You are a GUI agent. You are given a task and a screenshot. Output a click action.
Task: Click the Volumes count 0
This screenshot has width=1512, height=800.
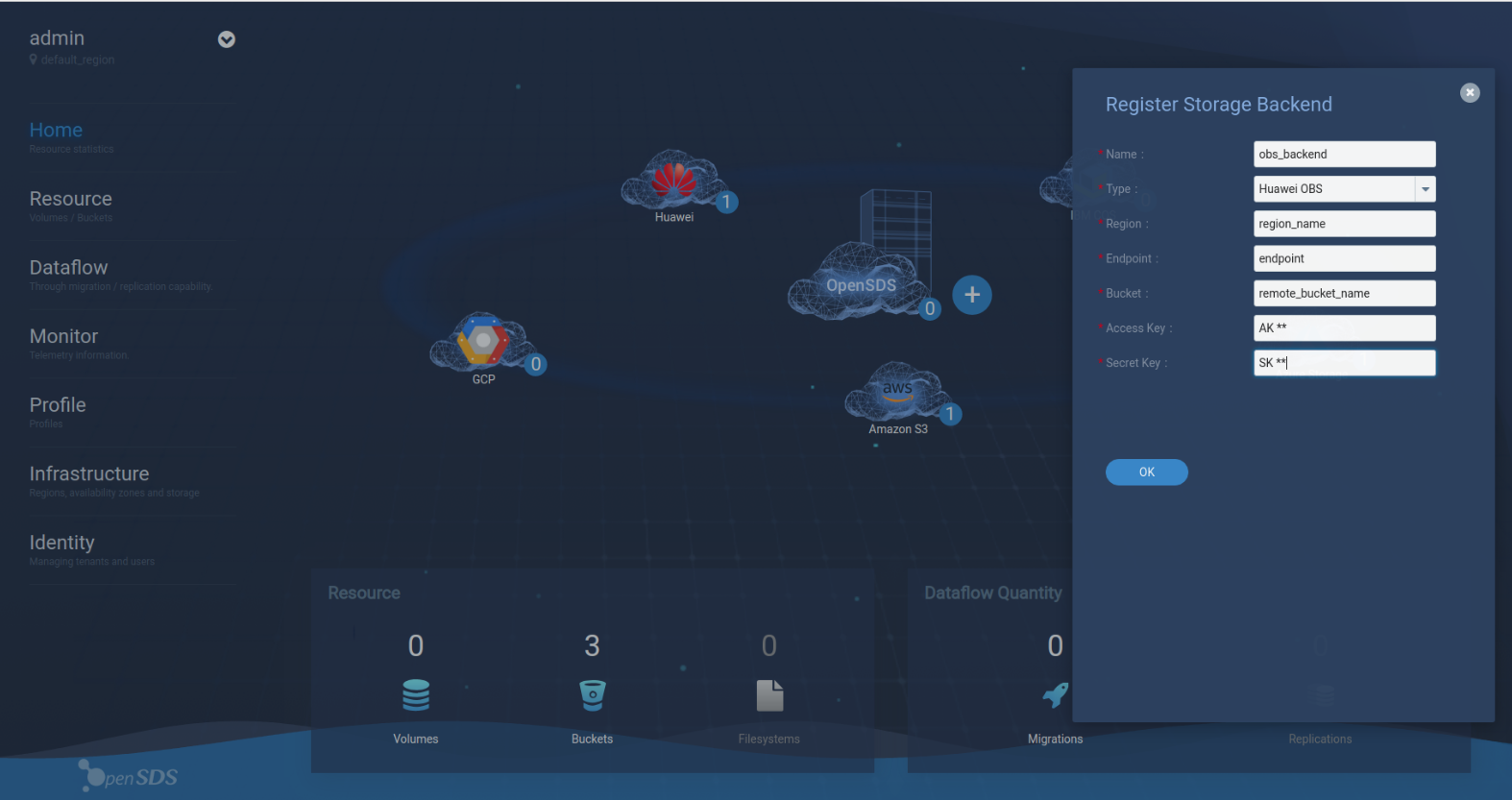[x=416, y=646]
